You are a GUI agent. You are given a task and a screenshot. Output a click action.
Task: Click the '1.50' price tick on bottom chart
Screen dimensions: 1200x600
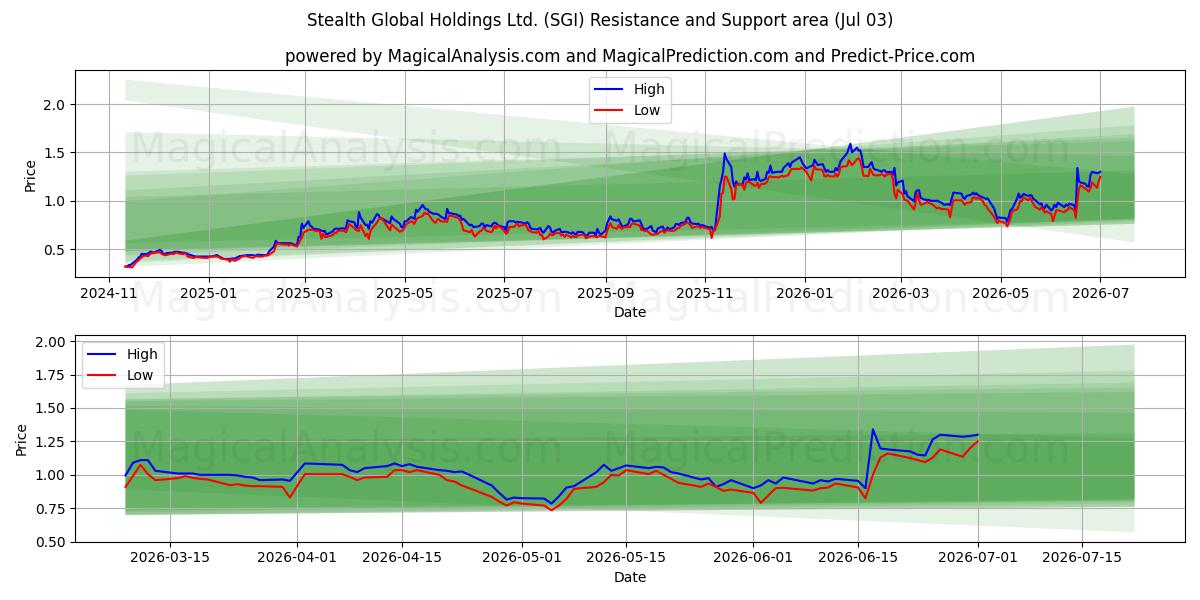[50, 409]
